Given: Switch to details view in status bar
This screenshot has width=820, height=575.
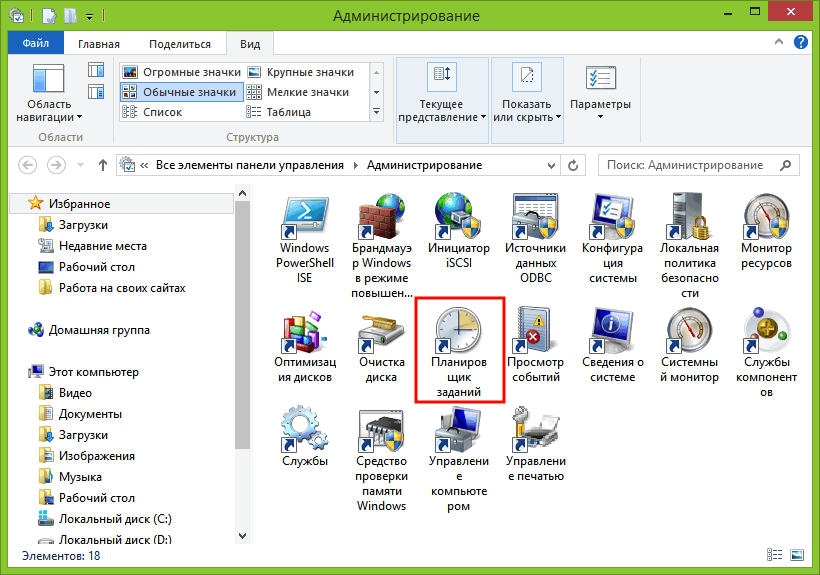Looking at the screenshot, I should (775, 555).
